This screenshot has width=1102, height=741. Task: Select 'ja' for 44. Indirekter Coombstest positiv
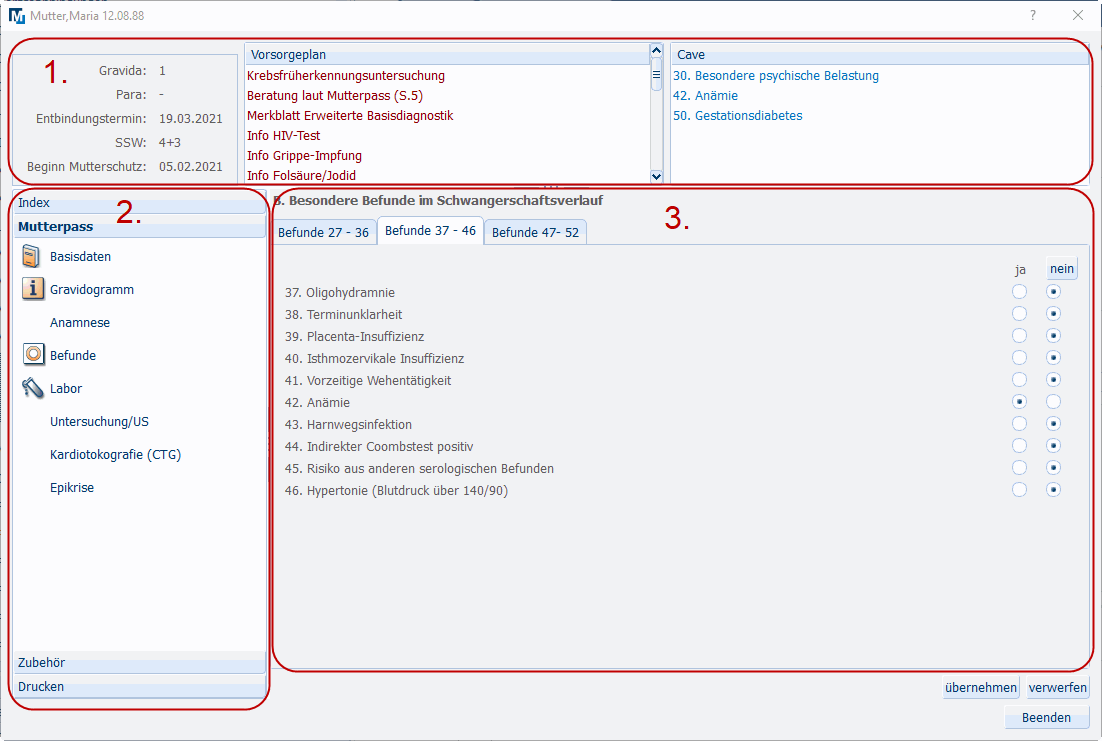click(1019, 446)
